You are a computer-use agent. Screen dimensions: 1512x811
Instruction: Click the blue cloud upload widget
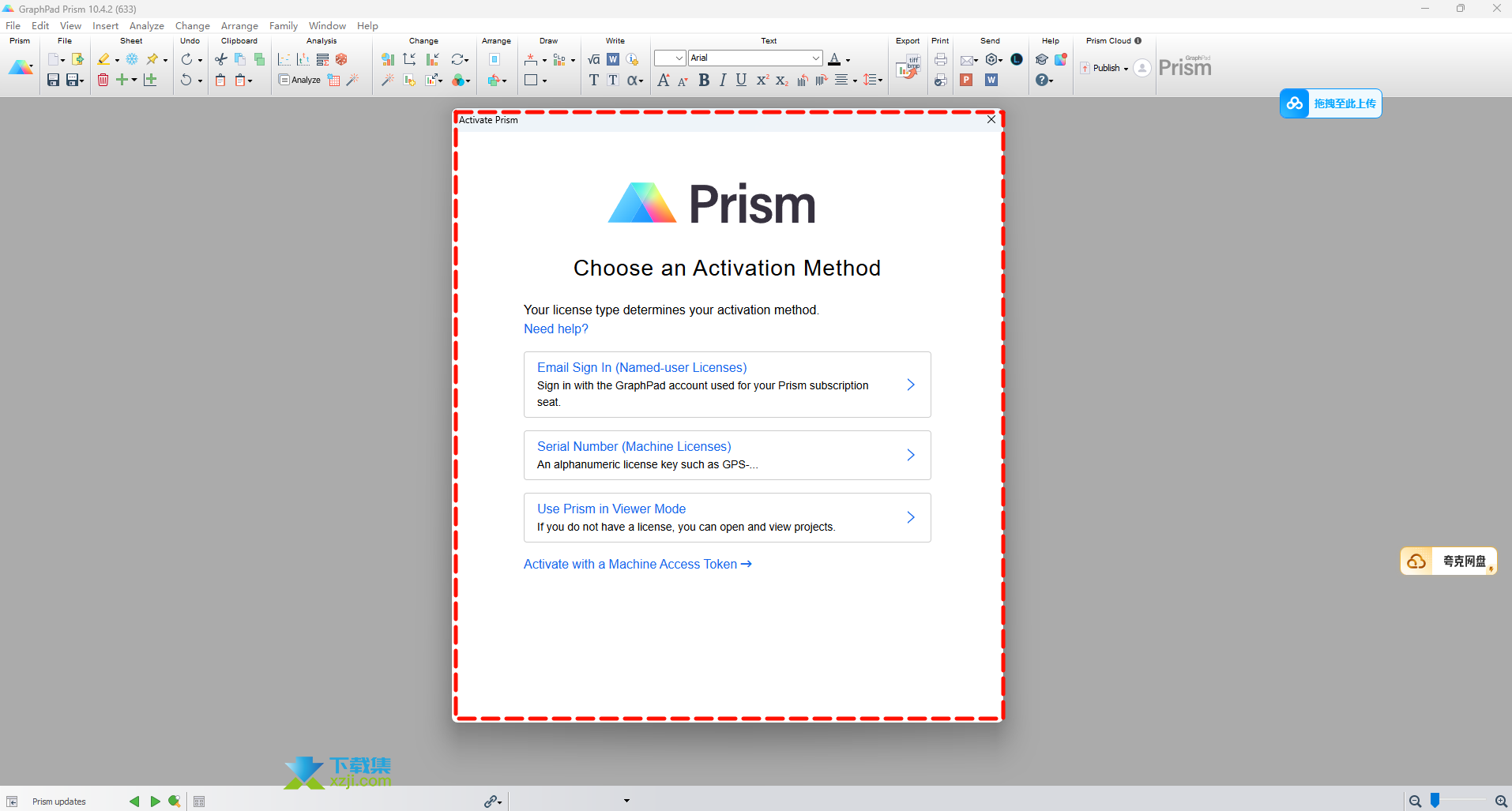1330,103
